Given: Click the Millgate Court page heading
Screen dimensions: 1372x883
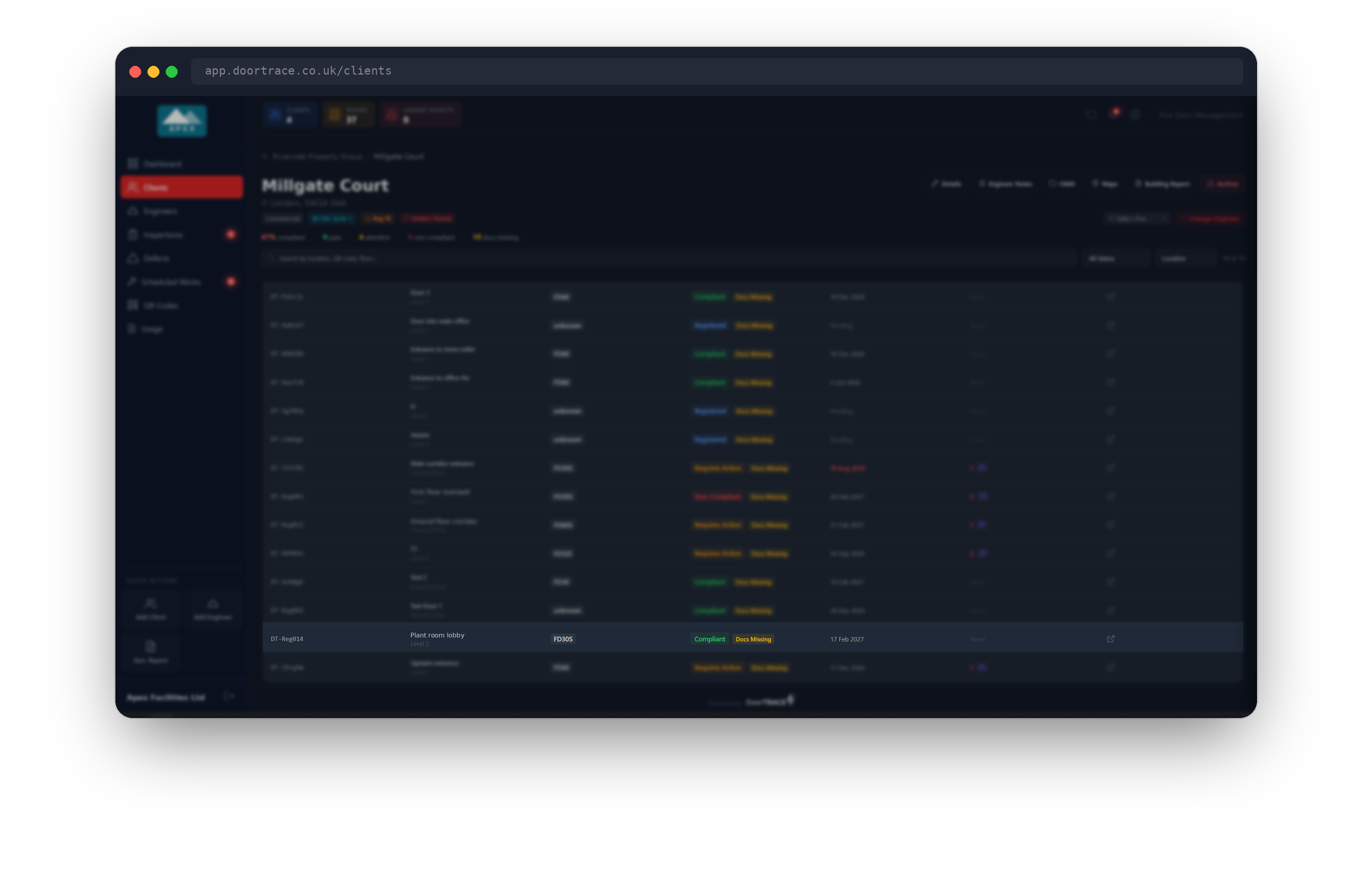Looking at the screenshot, I should click(325, 185).
